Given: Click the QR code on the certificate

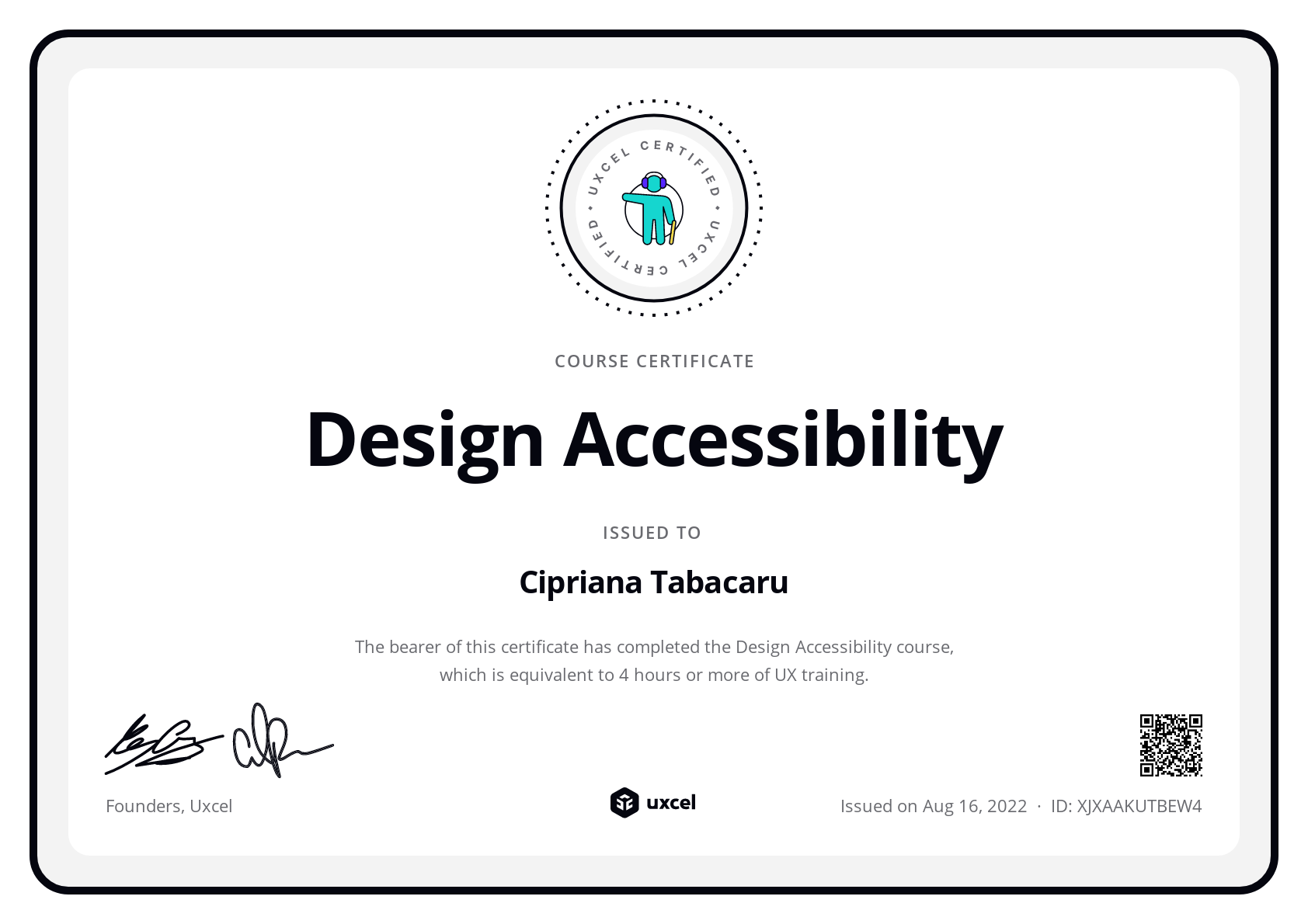Looking at the screenshot, I should tap(1171, 745).
